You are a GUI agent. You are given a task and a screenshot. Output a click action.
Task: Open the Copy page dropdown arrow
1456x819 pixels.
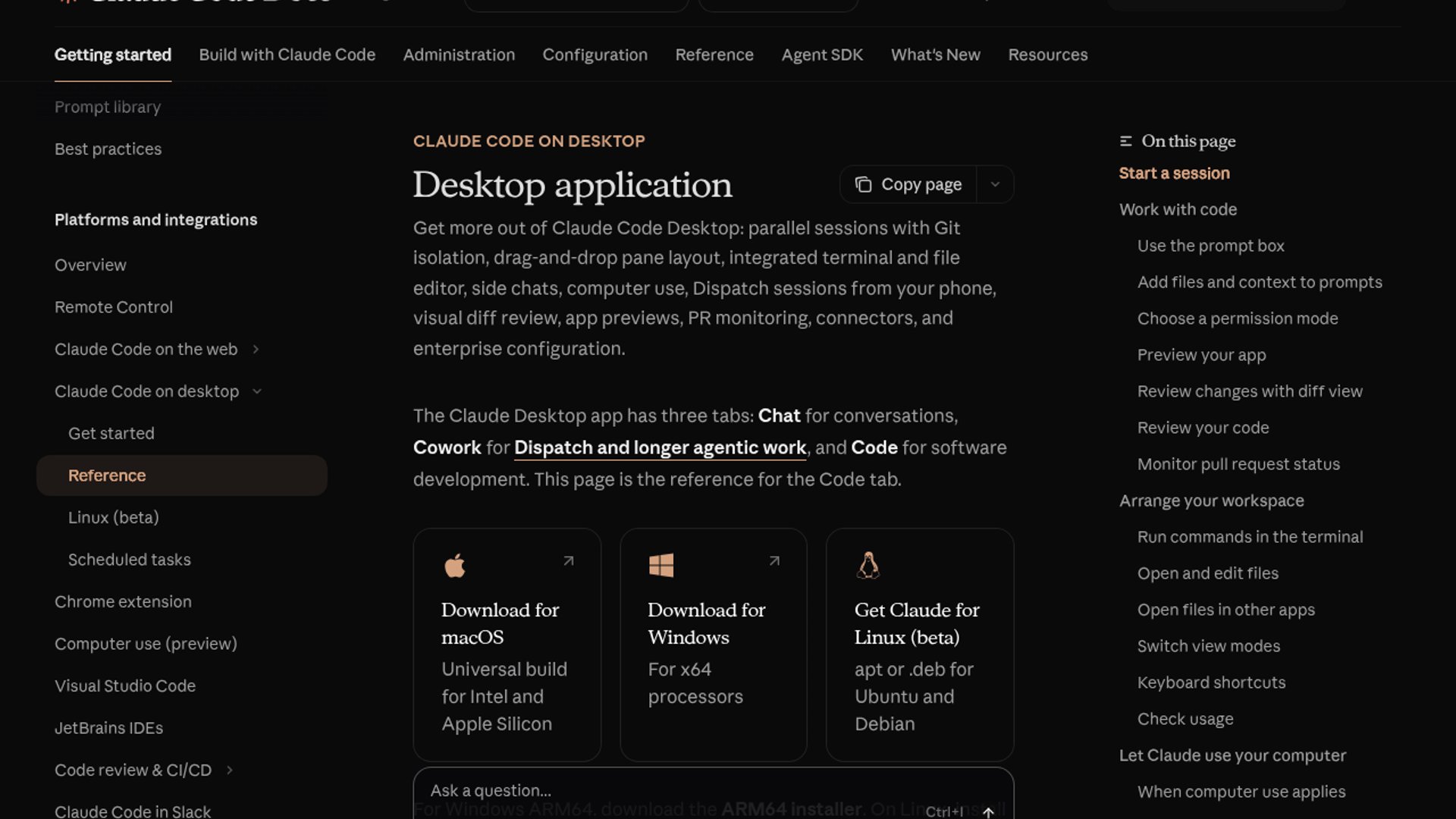tap(995, 184)
